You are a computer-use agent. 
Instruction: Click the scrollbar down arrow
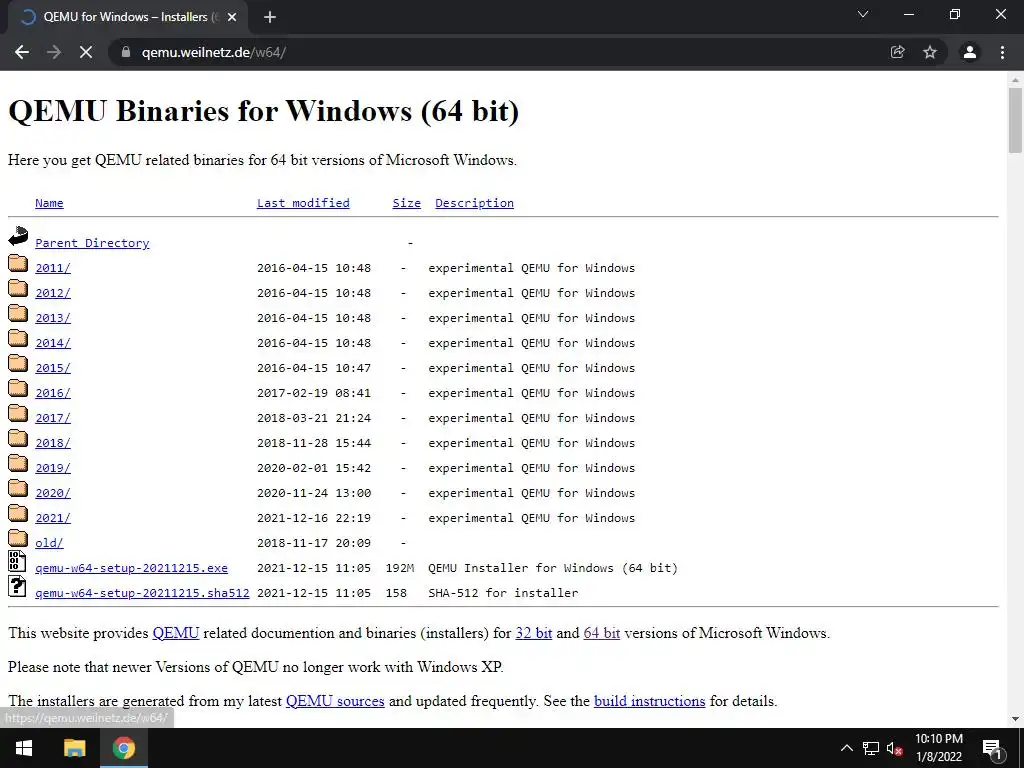pos(1015,719)
